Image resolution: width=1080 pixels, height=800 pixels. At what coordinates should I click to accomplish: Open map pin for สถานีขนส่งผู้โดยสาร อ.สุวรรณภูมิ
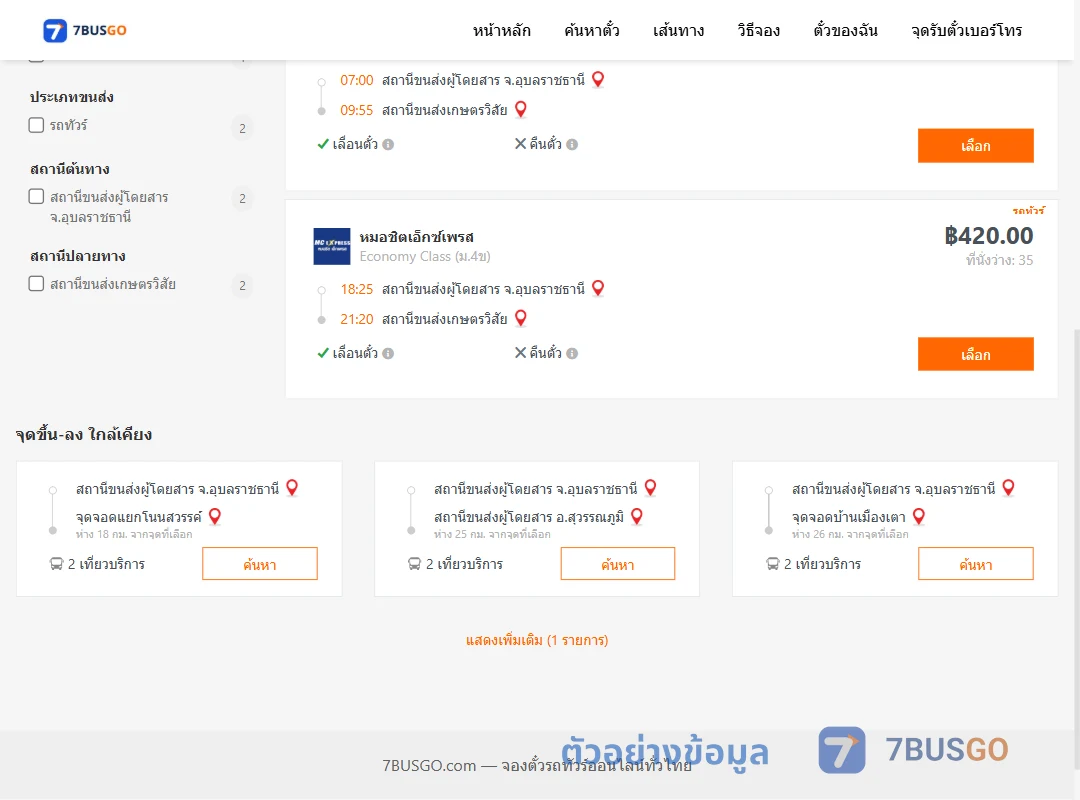coord(637,516)
